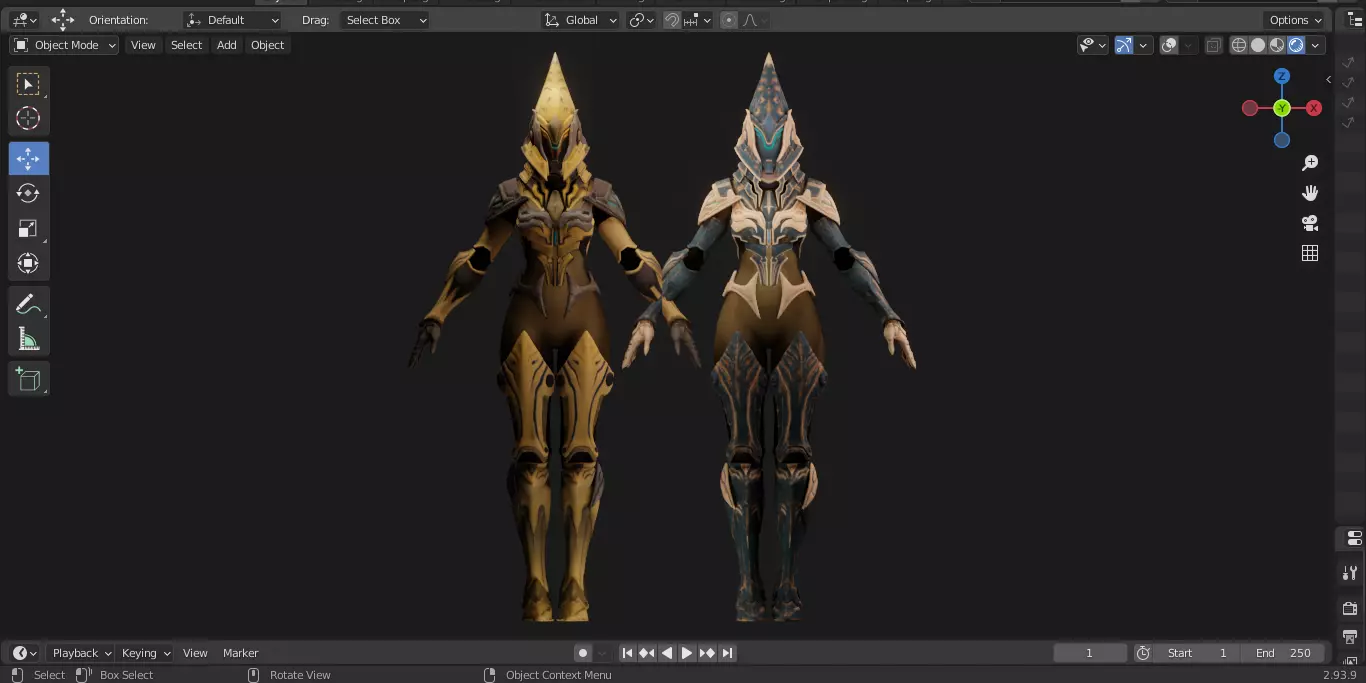Click the move tool icon in header
This screenshot has height=683, width=1366.
pos(63,19)
